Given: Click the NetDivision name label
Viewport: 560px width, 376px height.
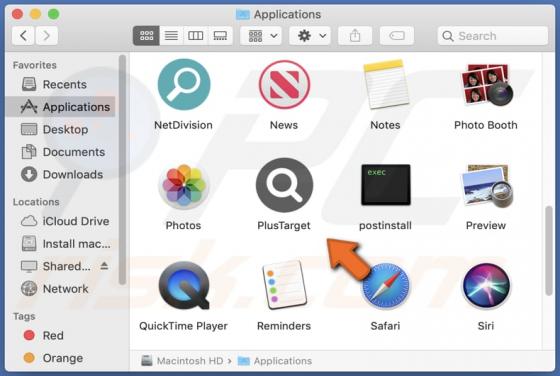Looking at the screenshot, I should [x=184, y=125].
